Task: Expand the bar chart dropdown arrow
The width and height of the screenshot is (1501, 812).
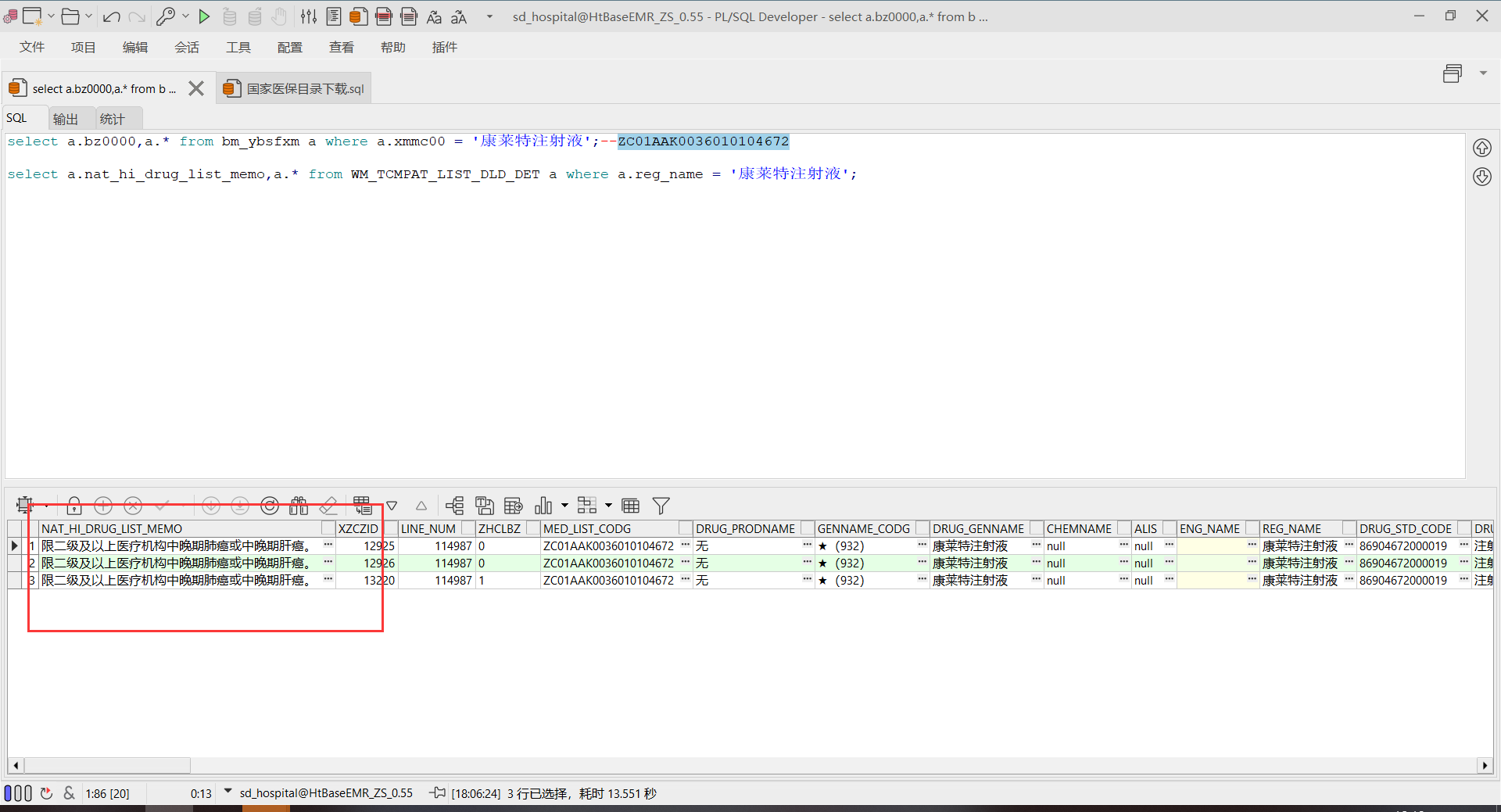Action: [564, 506]
